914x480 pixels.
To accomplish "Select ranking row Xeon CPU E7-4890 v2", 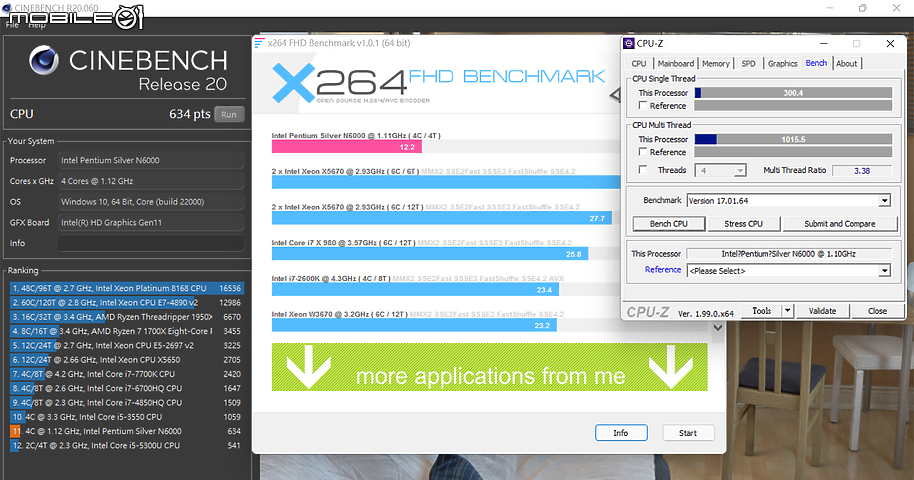I will tap(126, 303).
